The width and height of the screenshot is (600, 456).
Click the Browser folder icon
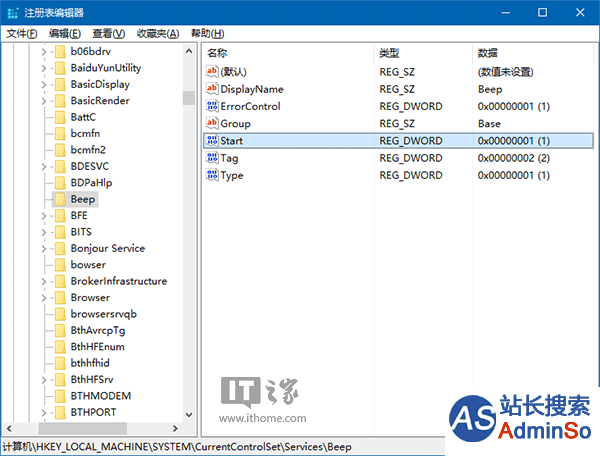[x=60, y=298]
